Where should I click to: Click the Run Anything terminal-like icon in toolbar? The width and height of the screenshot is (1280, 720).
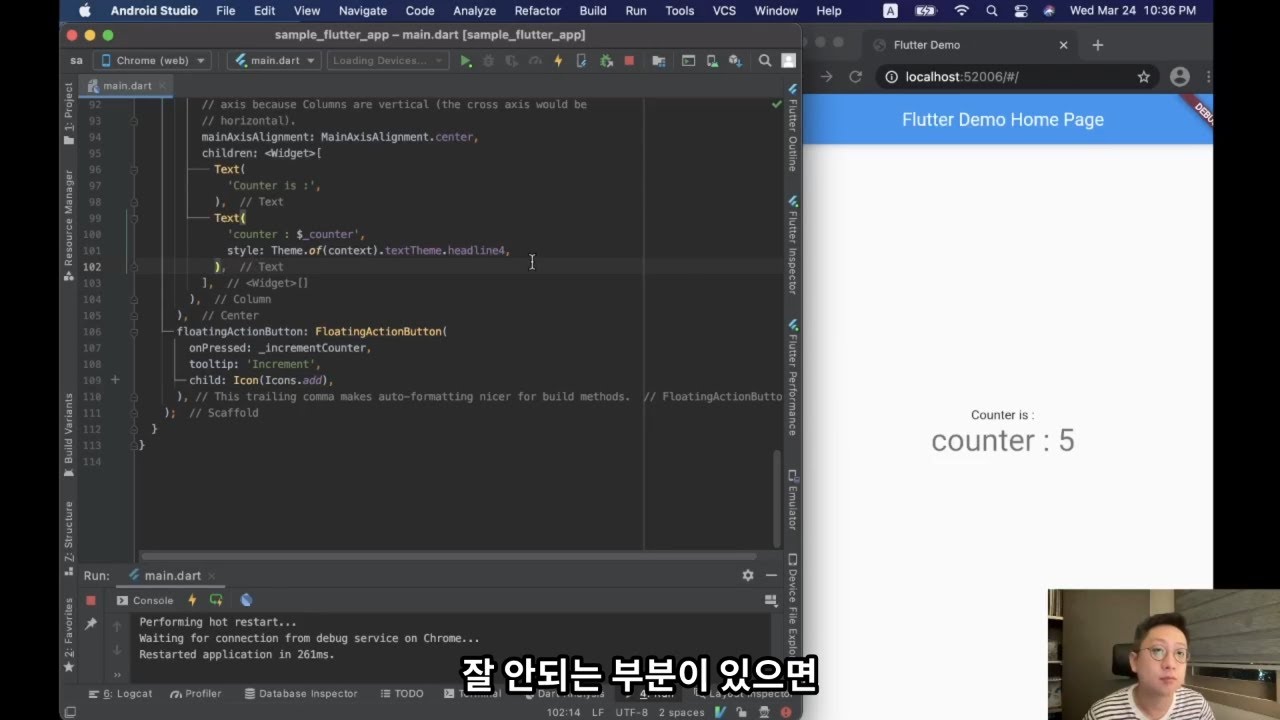[688, 61]
